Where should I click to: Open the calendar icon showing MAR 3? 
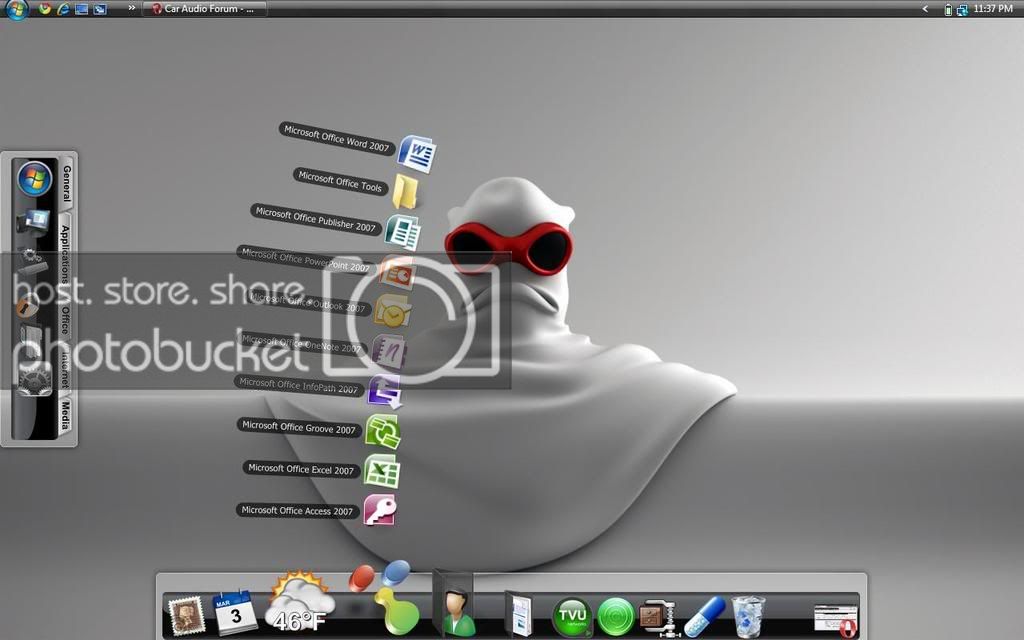pos(236,613)
